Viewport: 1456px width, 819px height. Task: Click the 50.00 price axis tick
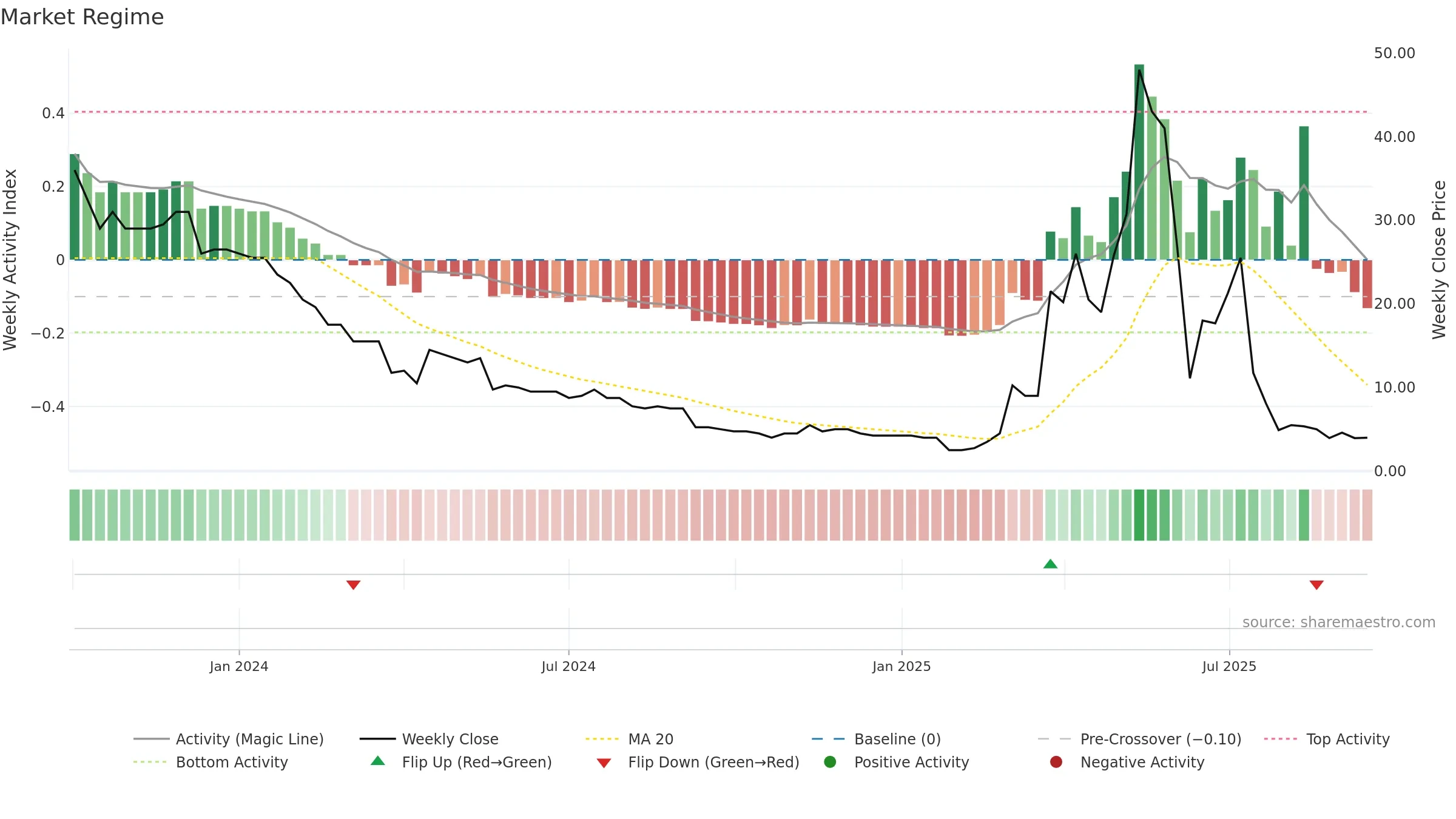coord(1394,53)
